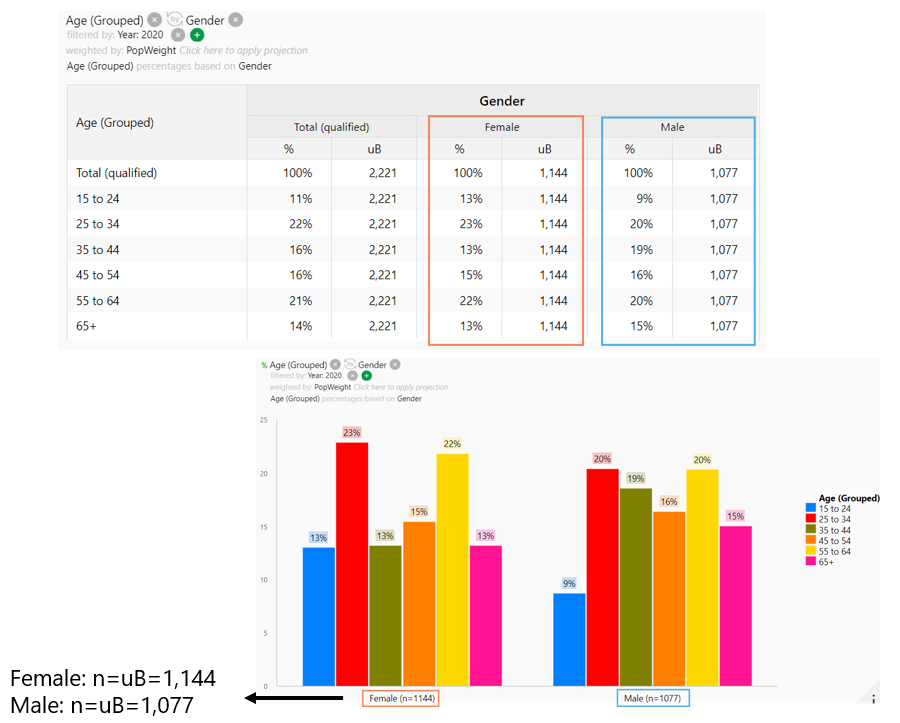The height and width of the screenshot is (723, 900).
Task: Click the green plus icon on the chart filter row
Action: pos(366,377)
